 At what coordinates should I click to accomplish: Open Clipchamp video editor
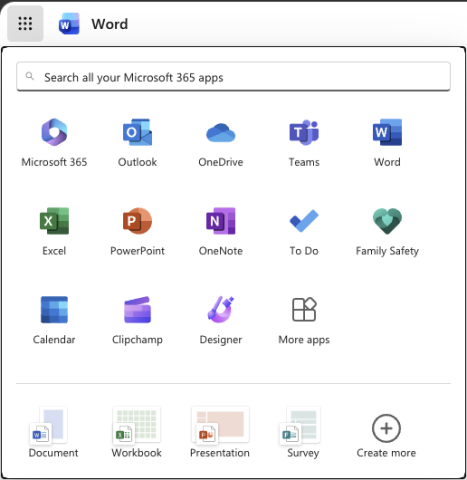tap(137, 320)
